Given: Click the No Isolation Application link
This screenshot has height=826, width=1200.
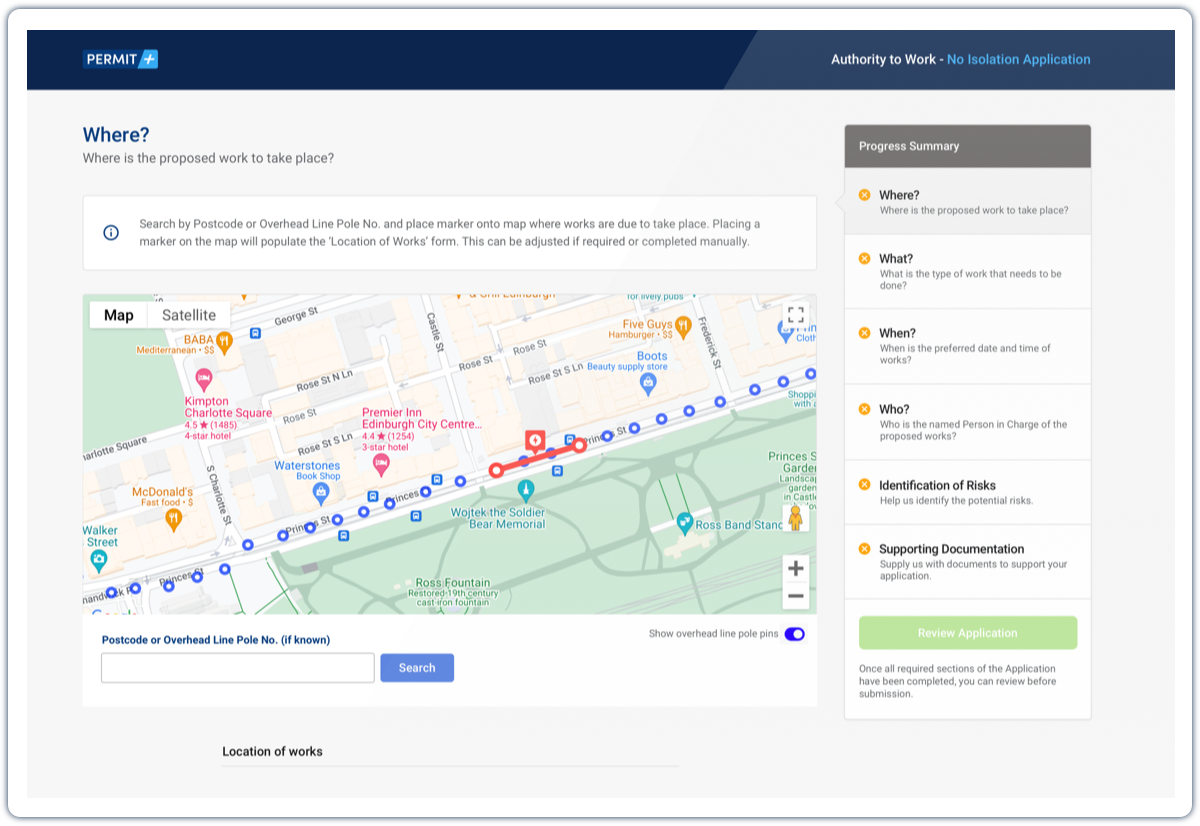Looking at the screenshot, I should click(1019, 60).
